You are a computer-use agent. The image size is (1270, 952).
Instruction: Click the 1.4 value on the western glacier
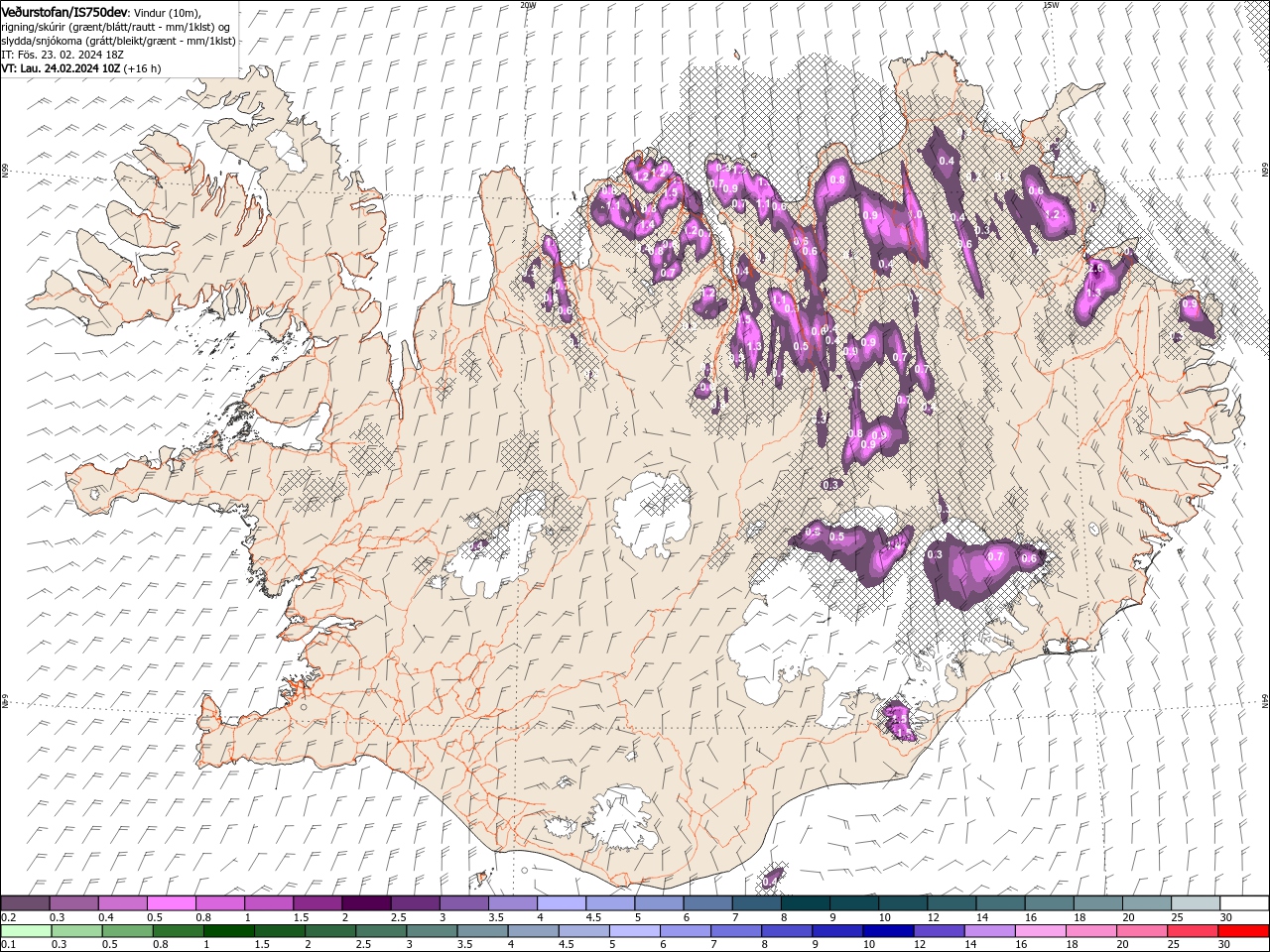[x=476, y=545]
